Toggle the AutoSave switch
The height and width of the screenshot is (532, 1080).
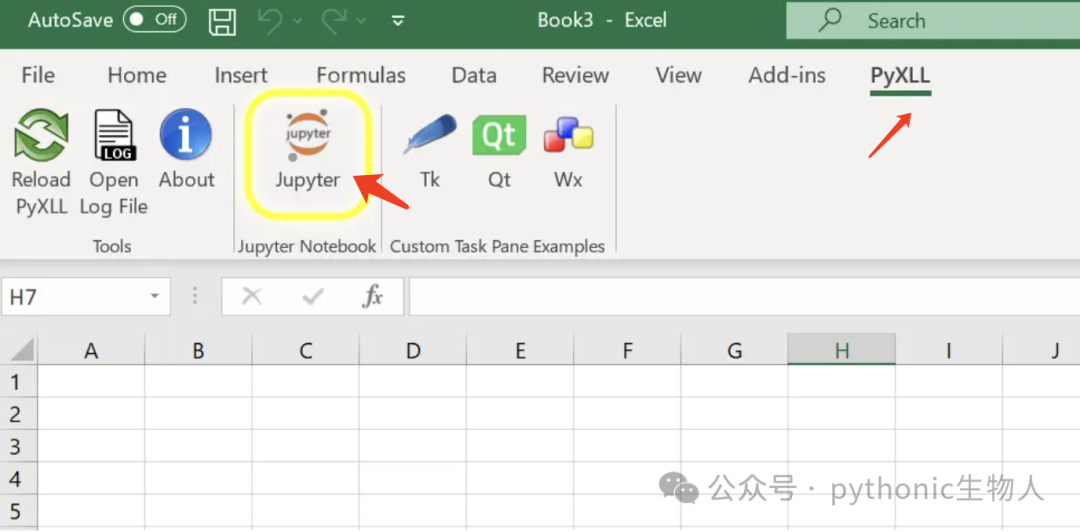point(154,20)
